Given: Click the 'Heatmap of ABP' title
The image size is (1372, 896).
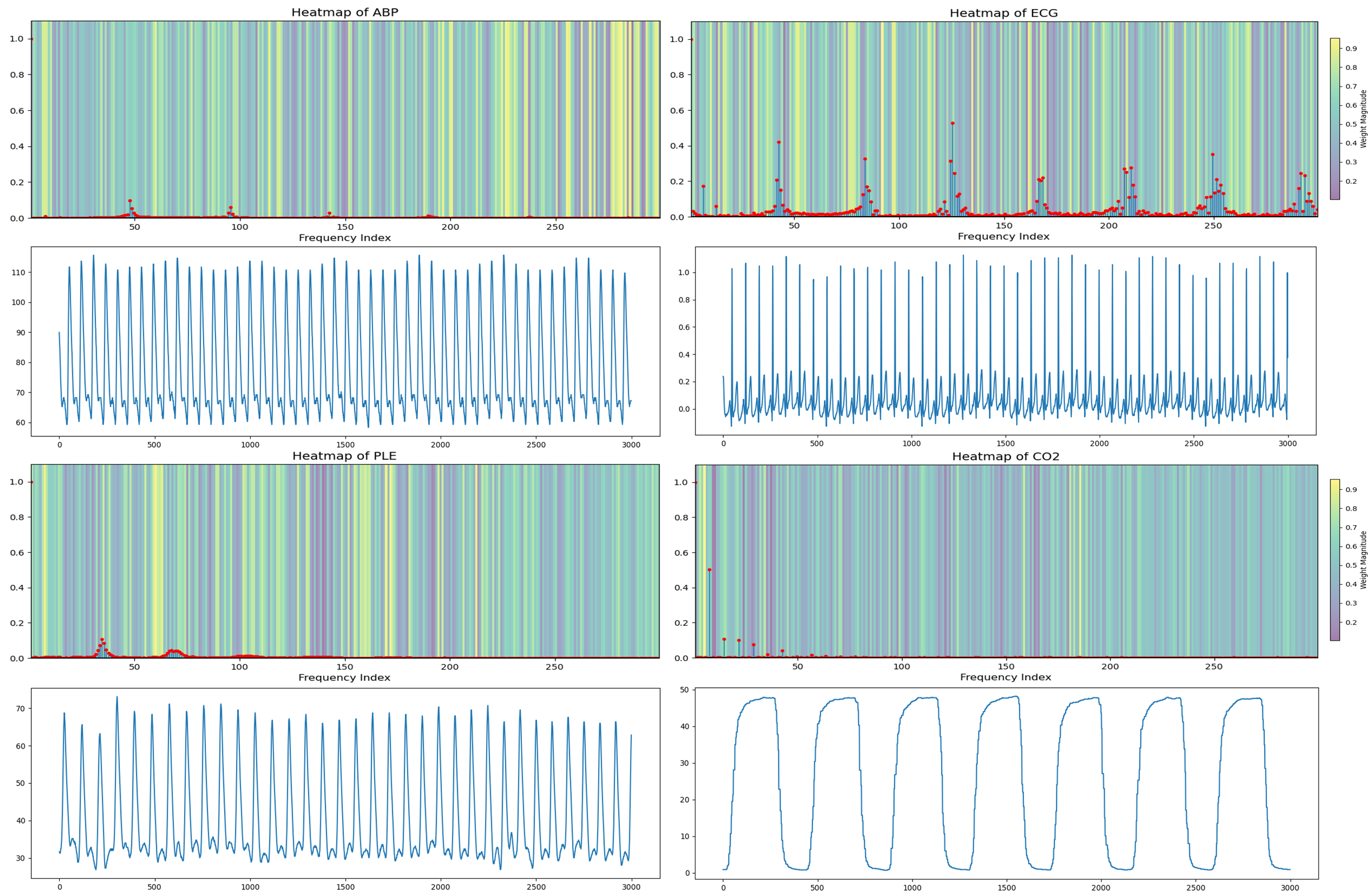Looking at the screenshot, I should pos(344,12).
